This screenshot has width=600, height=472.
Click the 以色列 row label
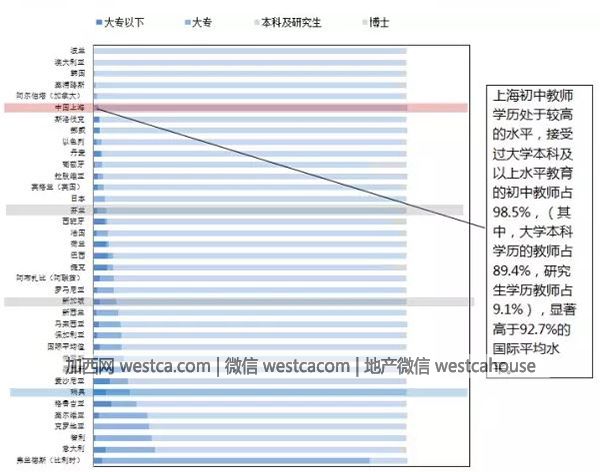point(74,141)
